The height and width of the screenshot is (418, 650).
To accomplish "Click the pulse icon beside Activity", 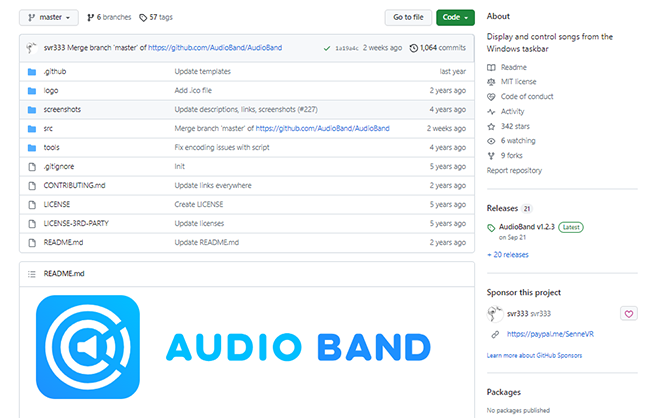I will point(491,112).
